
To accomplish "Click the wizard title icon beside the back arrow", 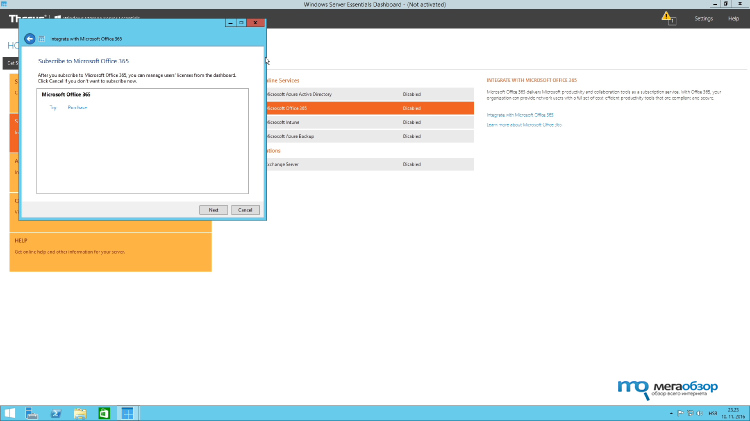I will coord(42,39).
